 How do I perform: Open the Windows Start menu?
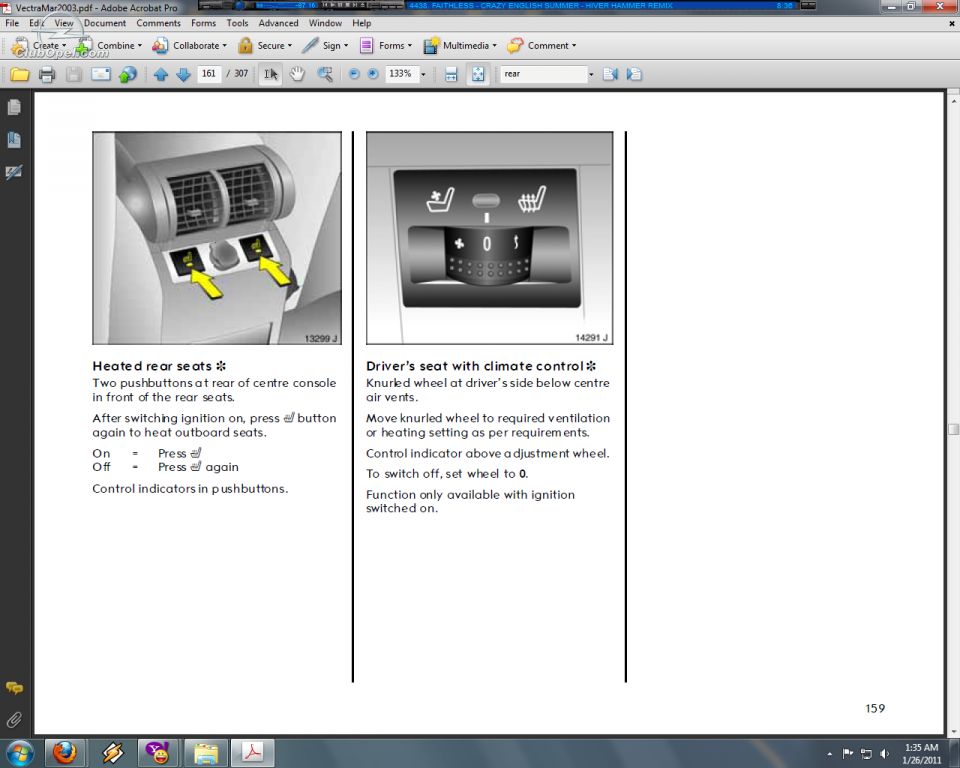tap(20, 753)
